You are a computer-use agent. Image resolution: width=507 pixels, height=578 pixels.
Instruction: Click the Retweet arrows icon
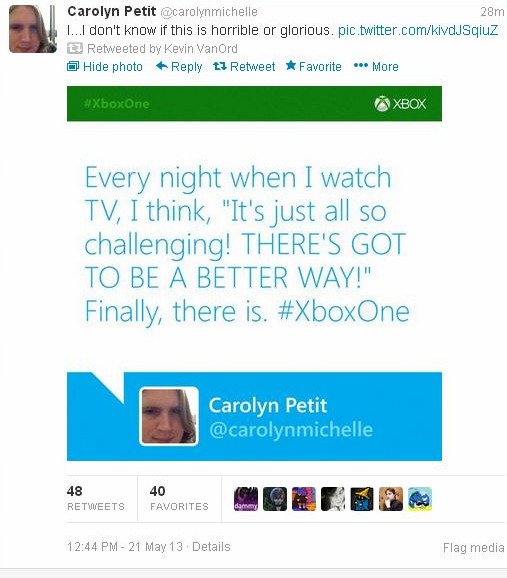coord(220,66)
